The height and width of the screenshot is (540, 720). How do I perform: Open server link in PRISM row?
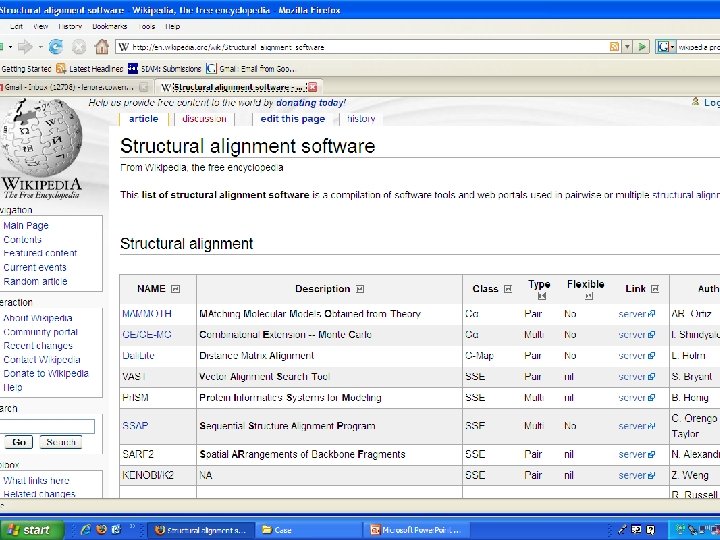636,398
